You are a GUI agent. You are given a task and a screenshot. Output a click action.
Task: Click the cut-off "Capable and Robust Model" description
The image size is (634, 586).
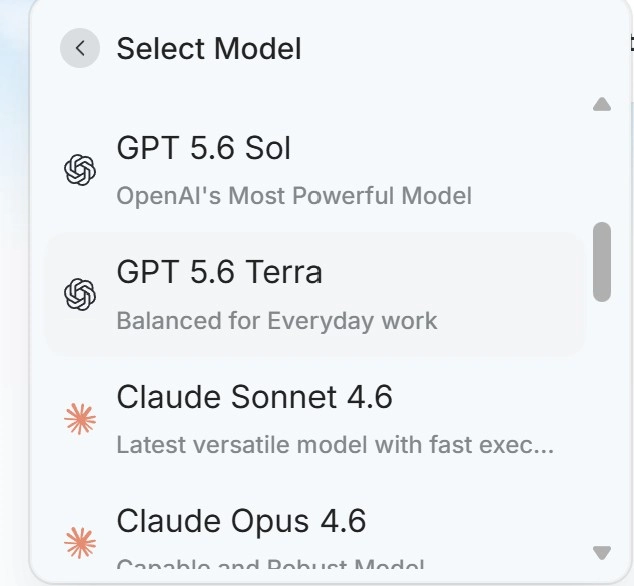(270, 563)
